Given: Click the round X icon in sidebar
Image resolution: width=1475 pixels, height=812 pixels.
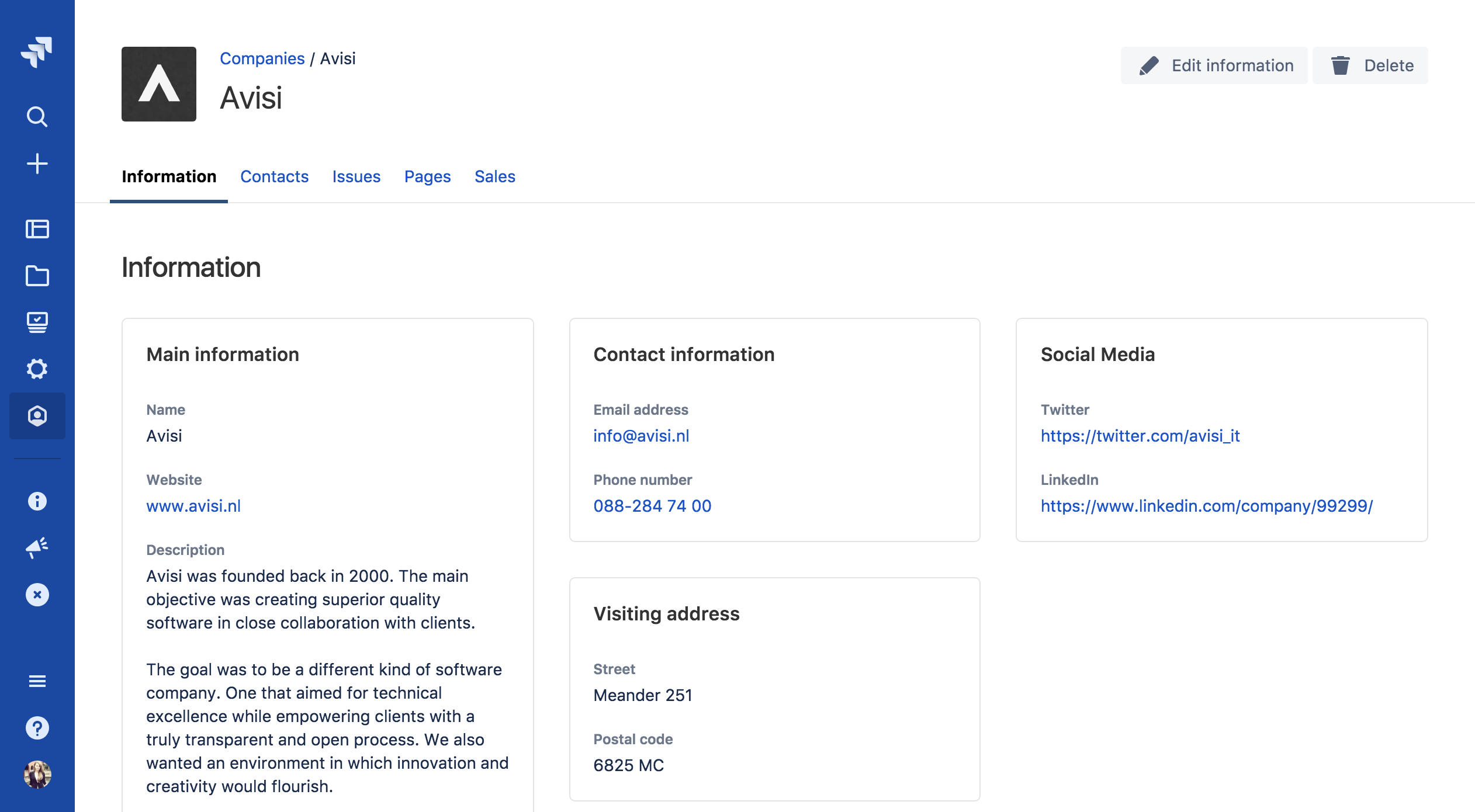Looking at the screenshot, I should coord(37,595).
